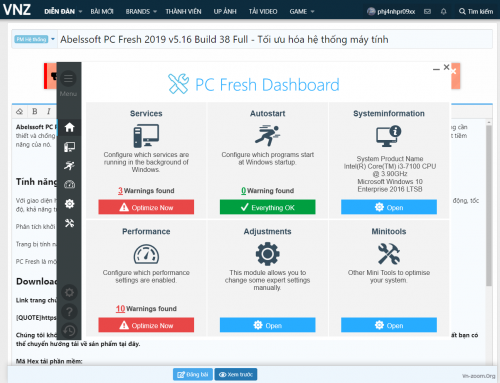Open THÀNH VIÊN members page

[183, 12]
